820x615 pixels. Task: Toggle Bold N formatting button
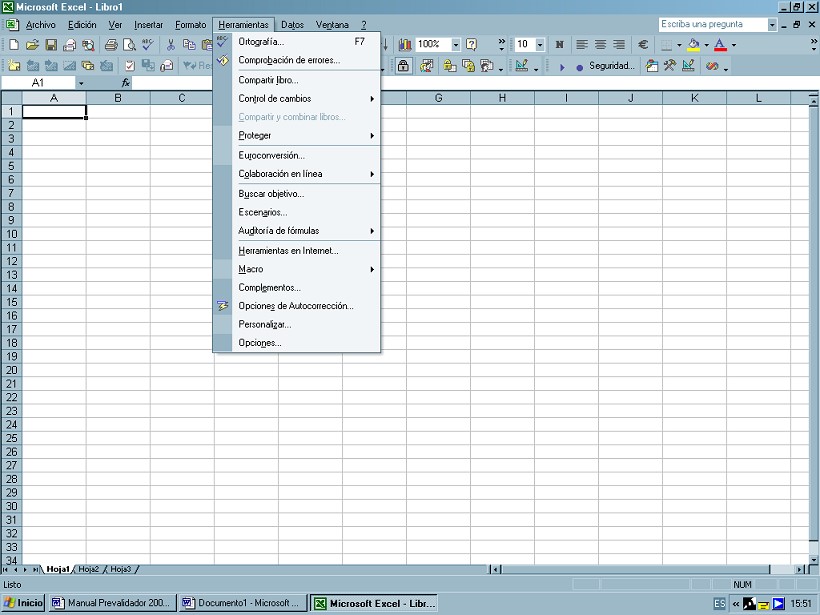click(x=560, y=45)
